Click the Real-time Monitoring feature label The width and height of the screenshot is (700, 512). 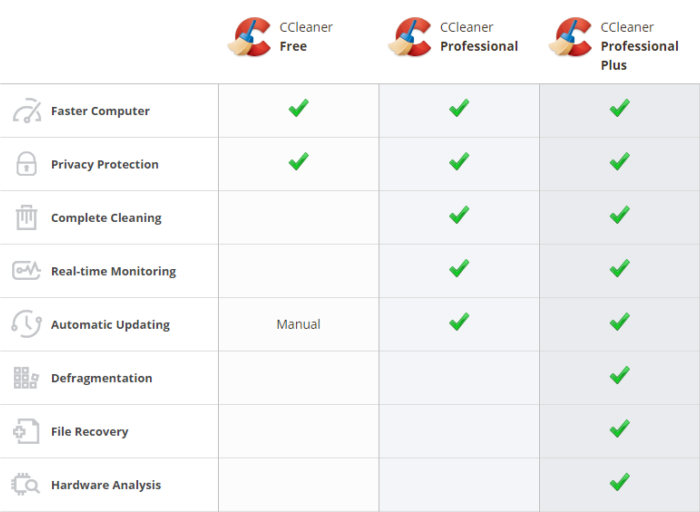click(x=113, y=271)
